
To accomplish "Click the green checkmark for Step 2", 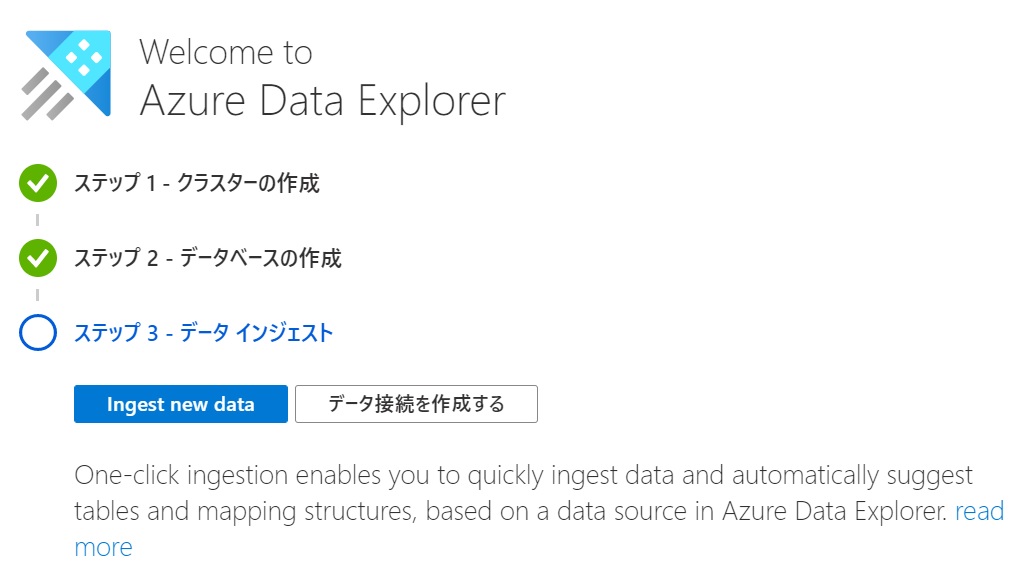I will tap(38, 258).
